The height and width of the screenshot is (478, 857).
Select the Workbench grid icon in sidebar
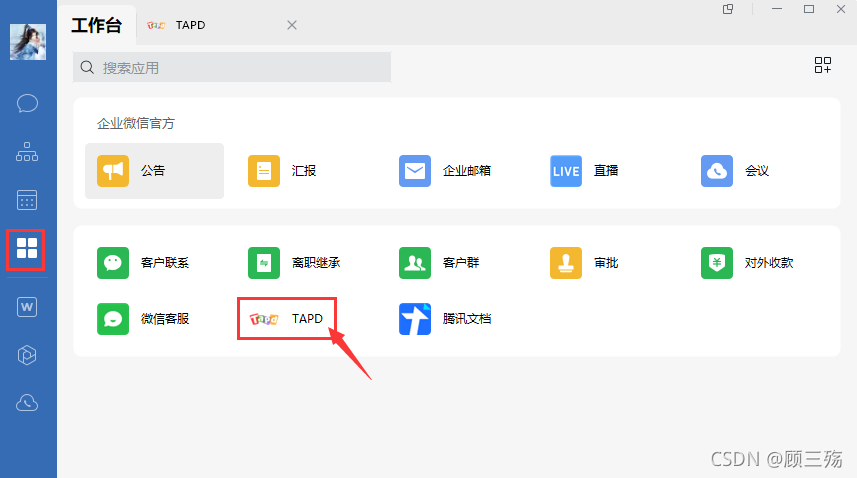(26, 249)
